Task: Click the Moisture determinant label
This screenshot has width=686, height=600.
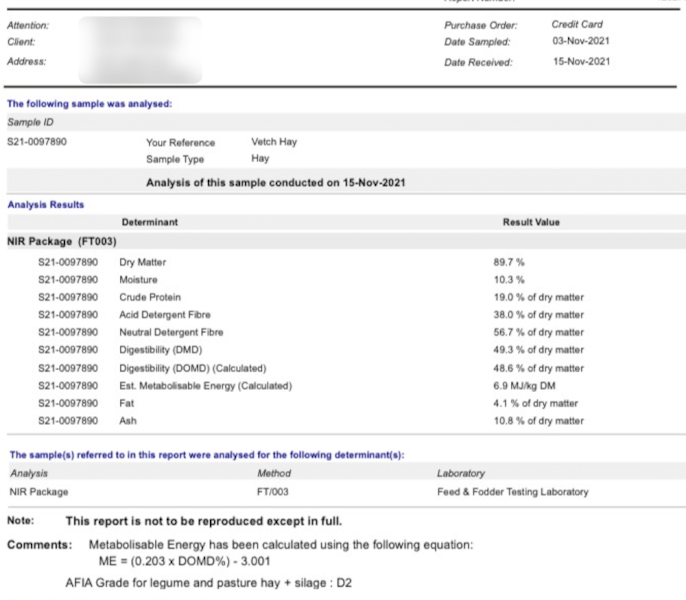Action: (x=138, y=280)
